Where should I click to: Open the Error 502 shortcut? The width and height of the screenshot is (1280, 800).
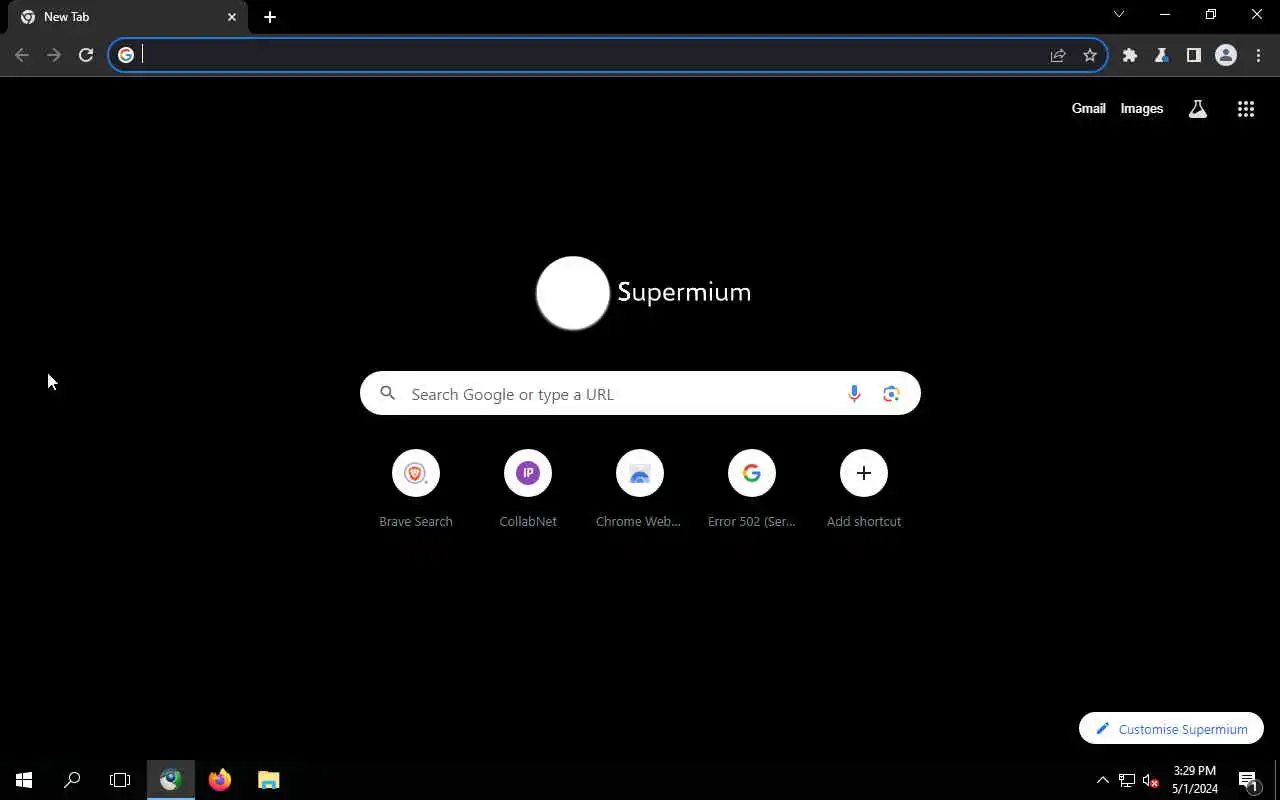tap(752, 489)
